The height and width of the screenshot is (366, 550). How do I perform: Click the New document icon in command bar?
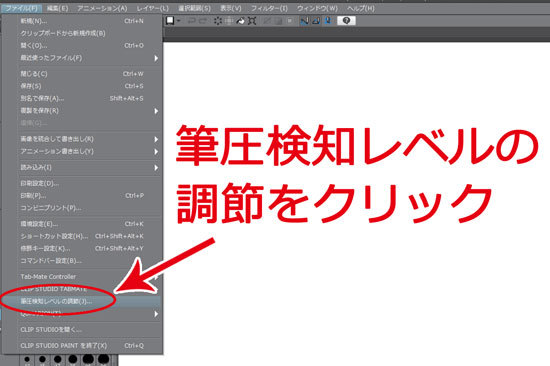(170, 21)
